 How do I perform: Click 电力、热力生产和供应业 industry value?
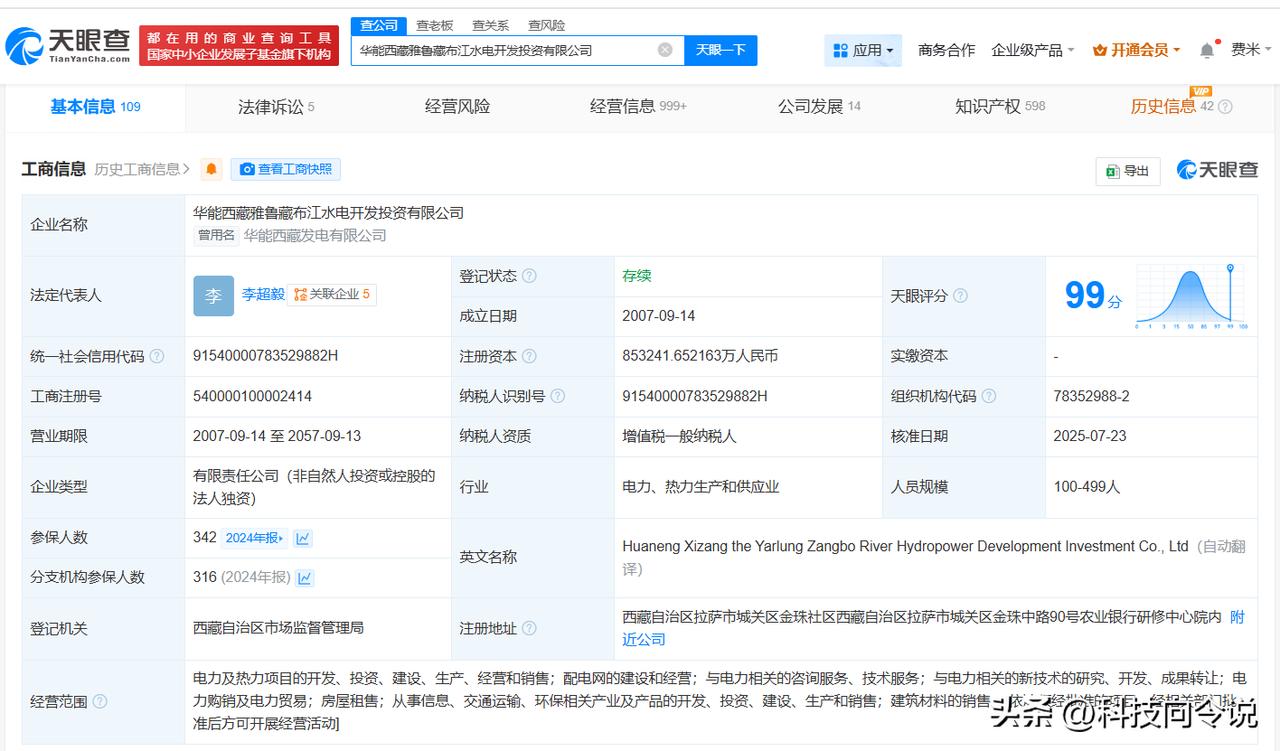700,487
